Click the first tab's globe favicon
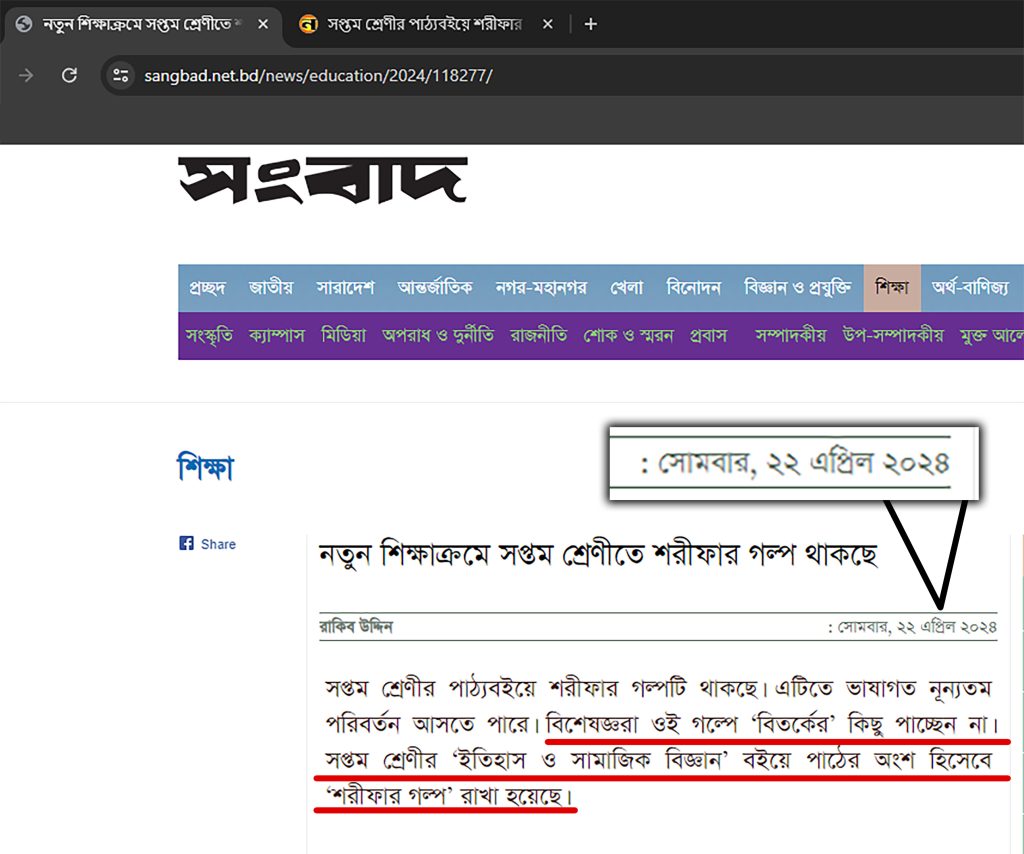The width and height of the screenshot is (1024, 854). click(24, 24)
